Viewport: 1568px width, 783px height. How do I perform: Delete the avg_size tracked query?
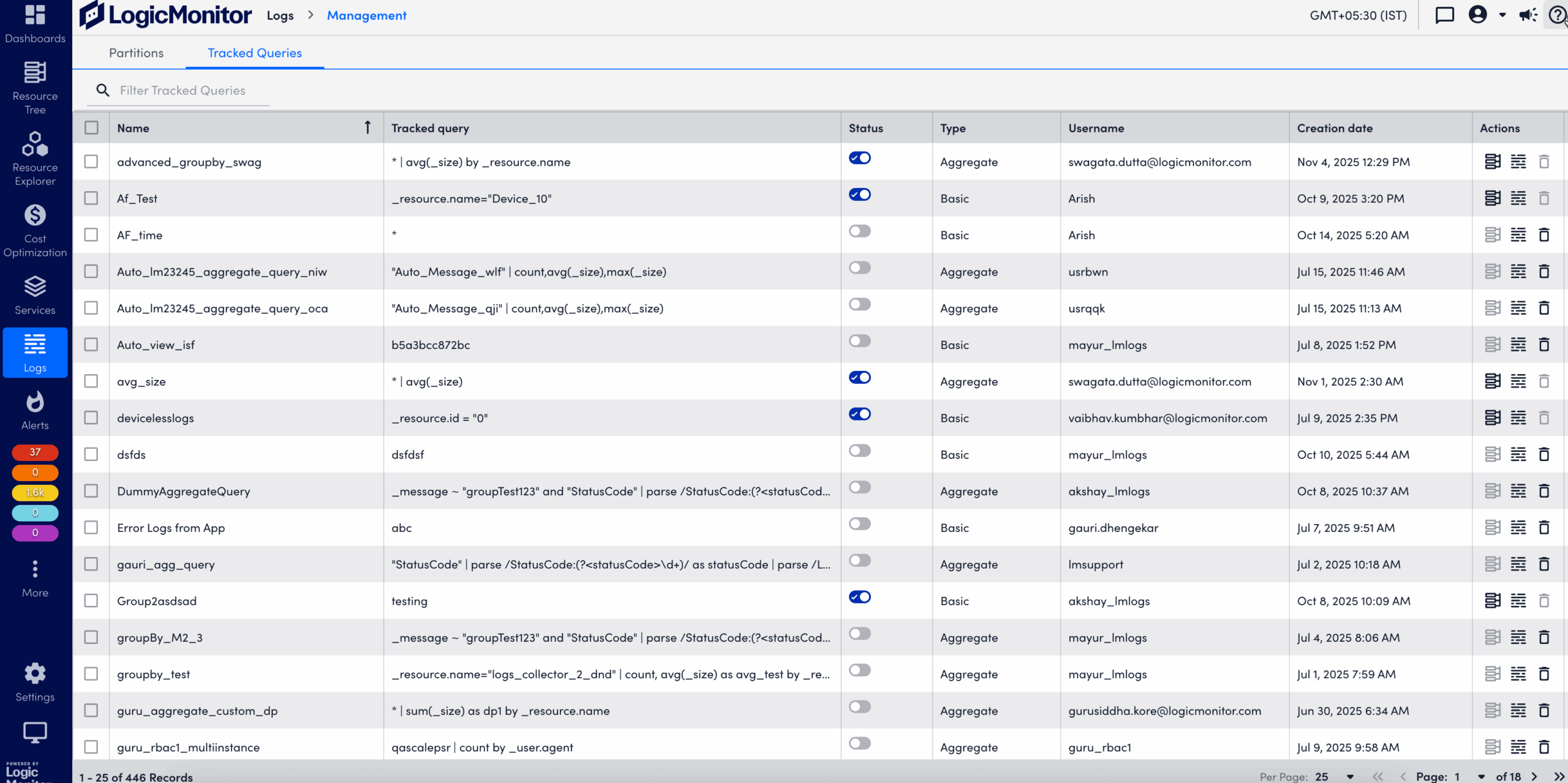(1544, 381)
